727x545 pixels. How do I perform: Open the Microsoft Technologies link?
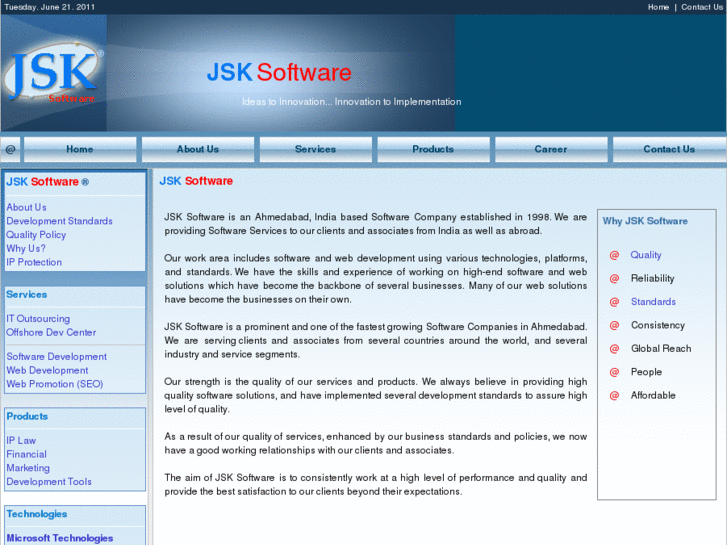60,538
